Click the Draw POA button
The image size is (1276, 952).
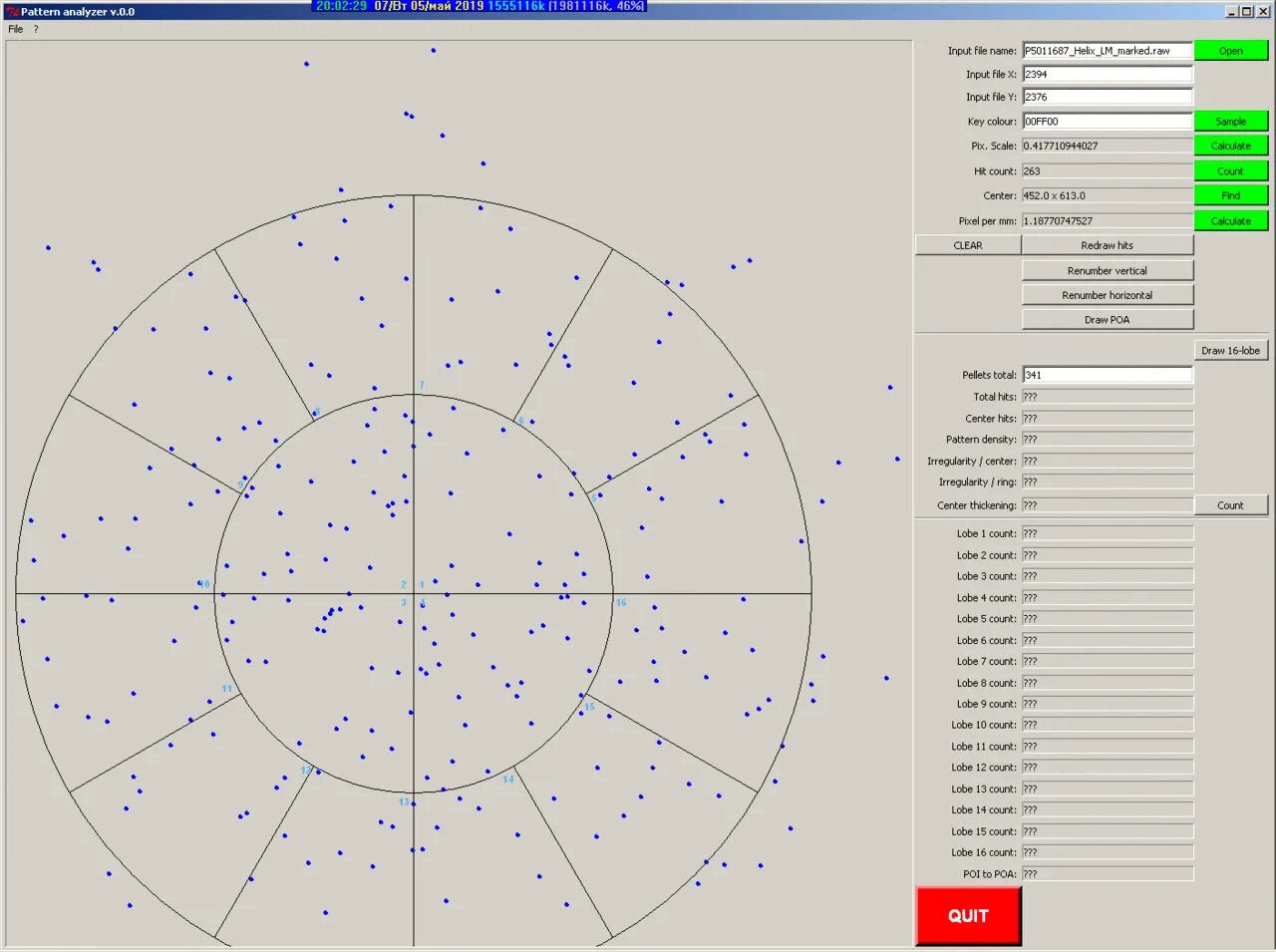(x=1108, y=320)
